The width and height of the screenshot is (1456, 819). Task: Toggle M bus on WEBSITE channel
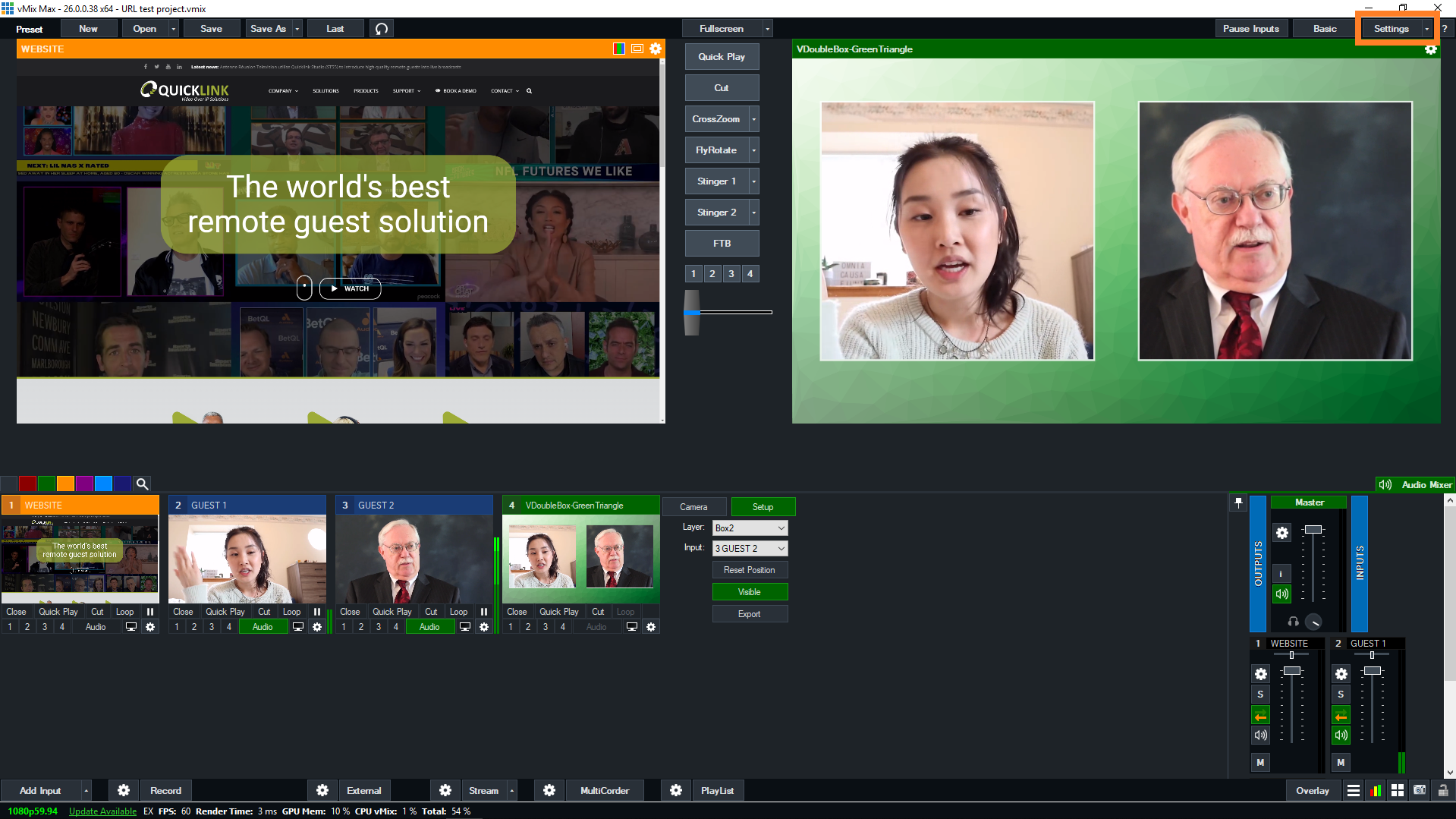[1261, 763]
